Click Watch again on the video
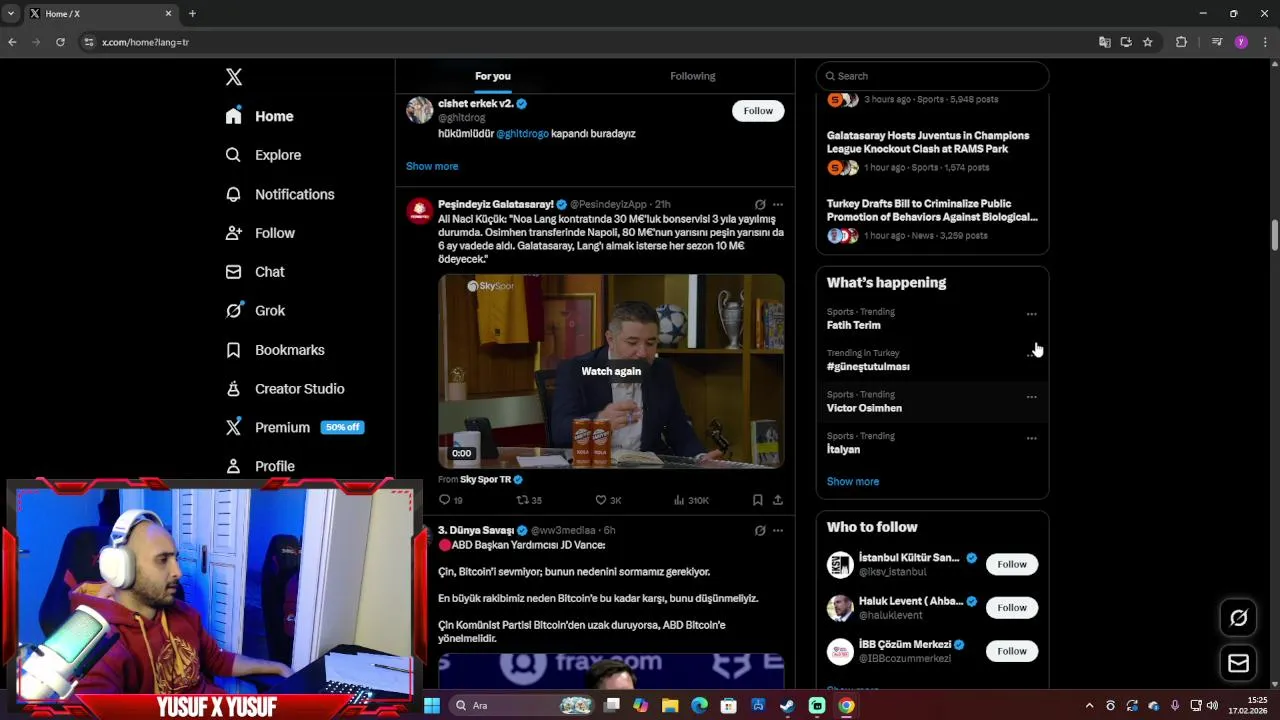Screen dimensions: 1280x720 [611, 371]
